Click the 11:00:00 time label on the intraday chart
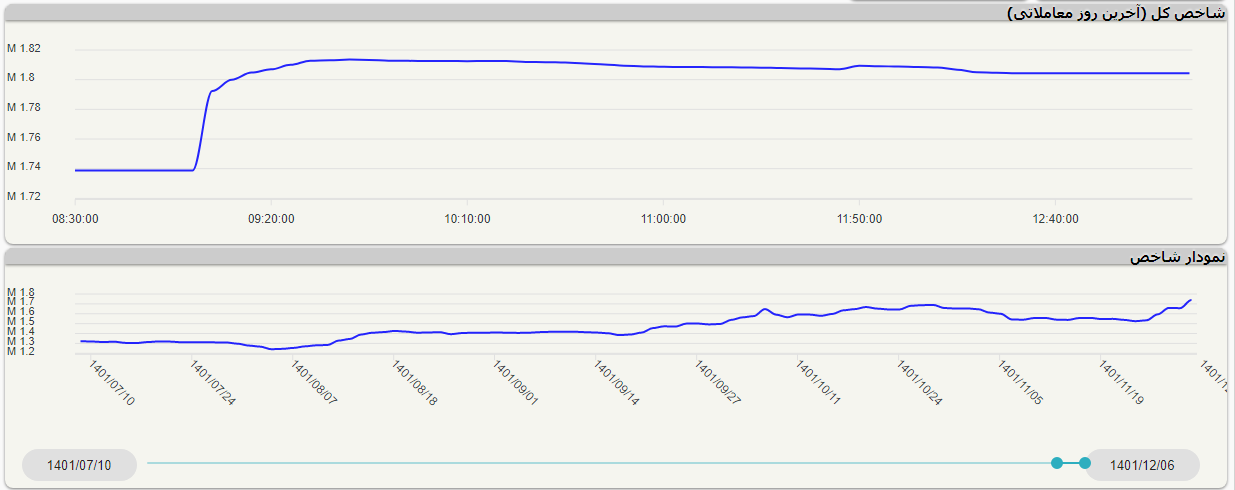 663,219
